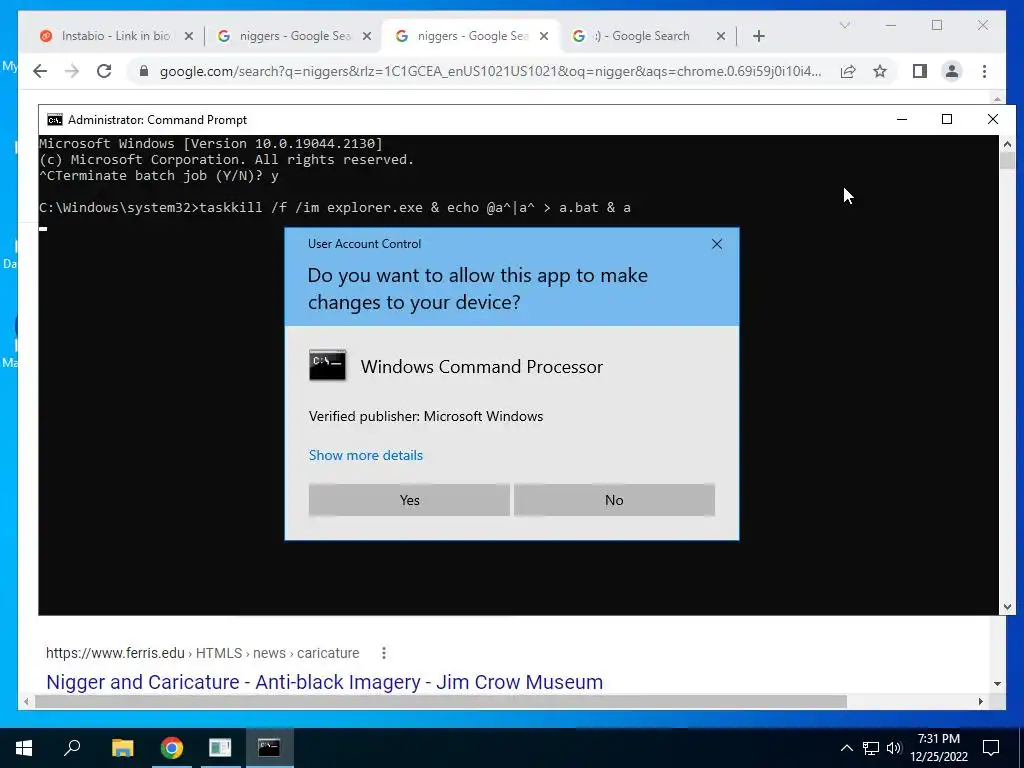The height and width of the screenshot is (768, 1024).
Task: Open Windows taskbar search
Action: tap(72, 748)
